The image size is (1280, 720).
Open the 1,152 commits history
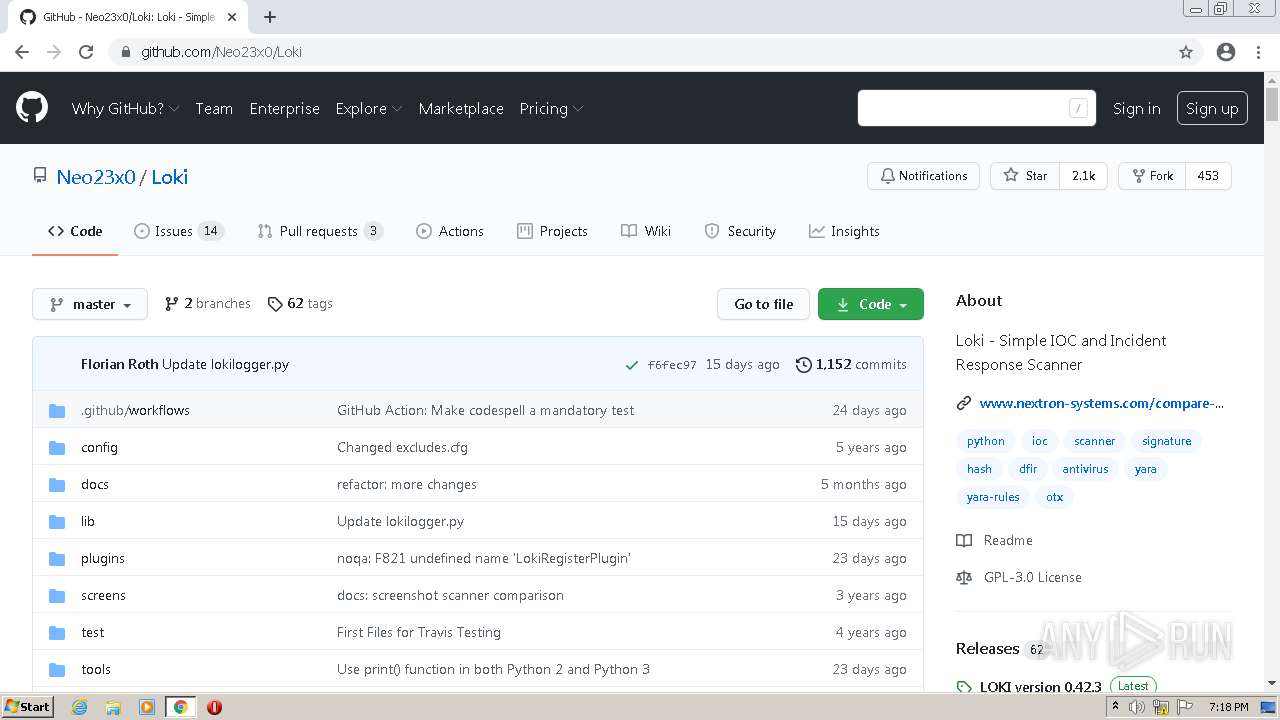(851, 364)
